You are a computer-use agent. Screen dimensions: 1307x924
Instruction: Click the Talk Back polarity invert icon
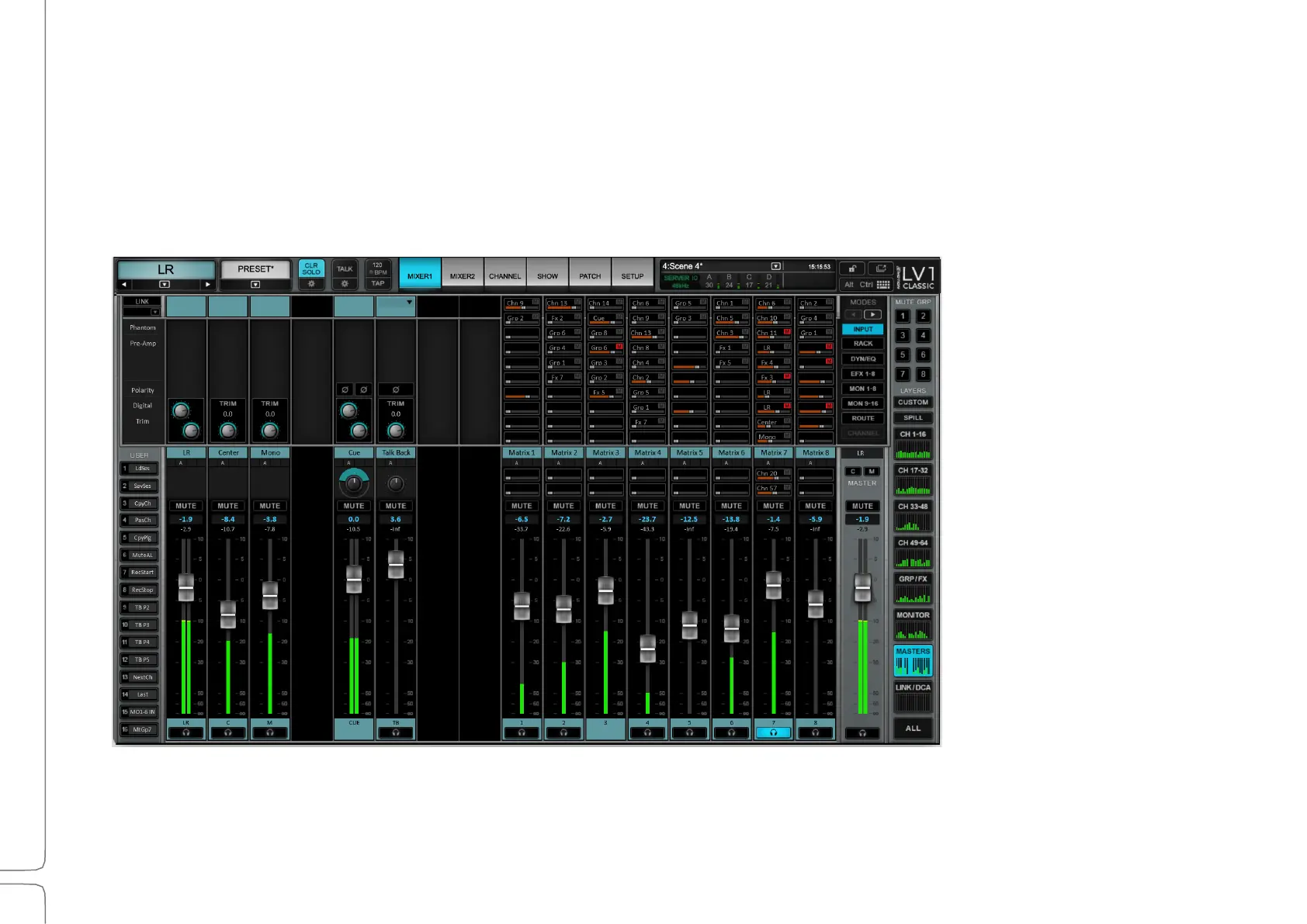tap(396, 389)
